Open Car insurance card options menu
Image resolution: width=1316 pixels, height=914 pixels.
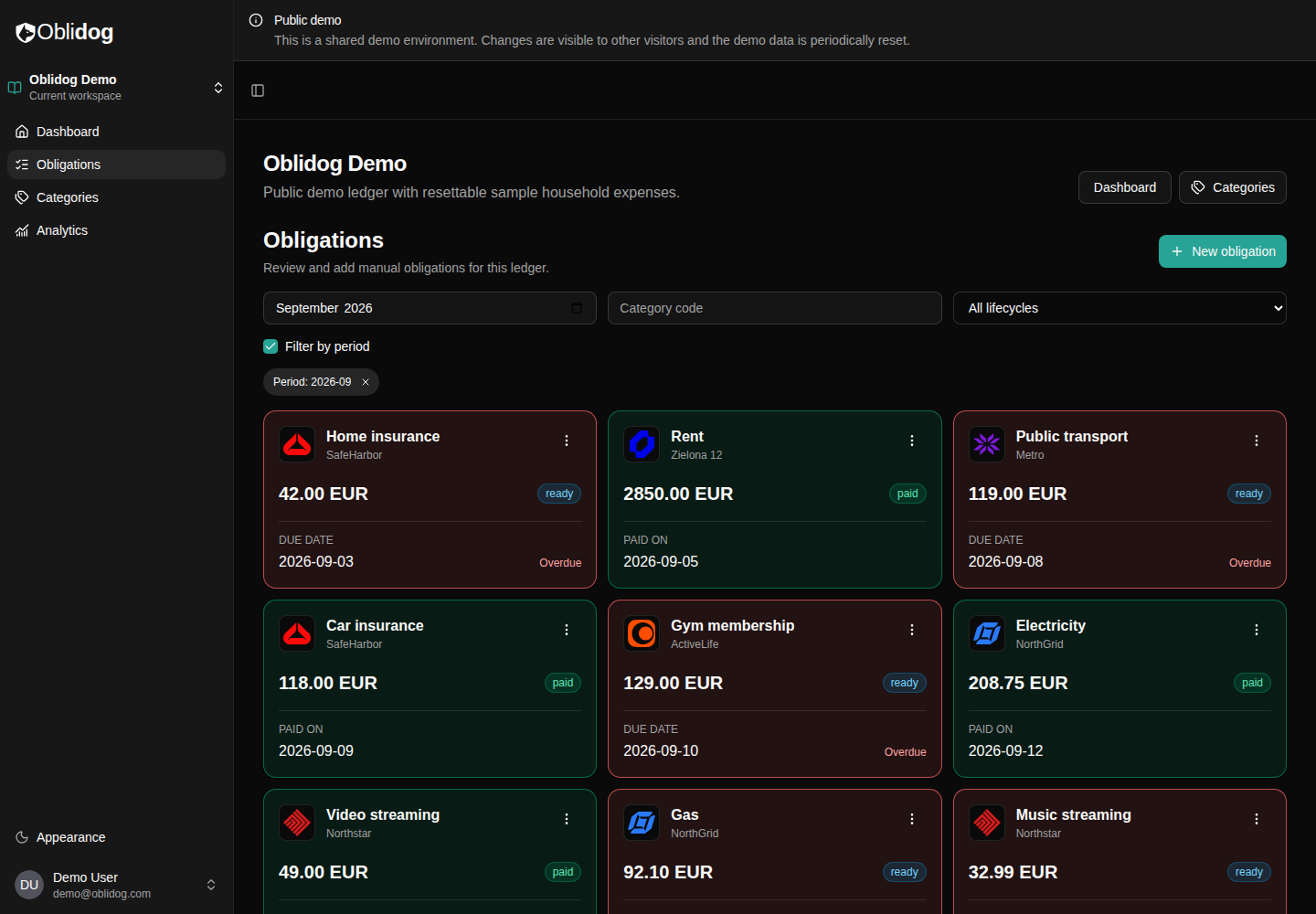[567, 630]
